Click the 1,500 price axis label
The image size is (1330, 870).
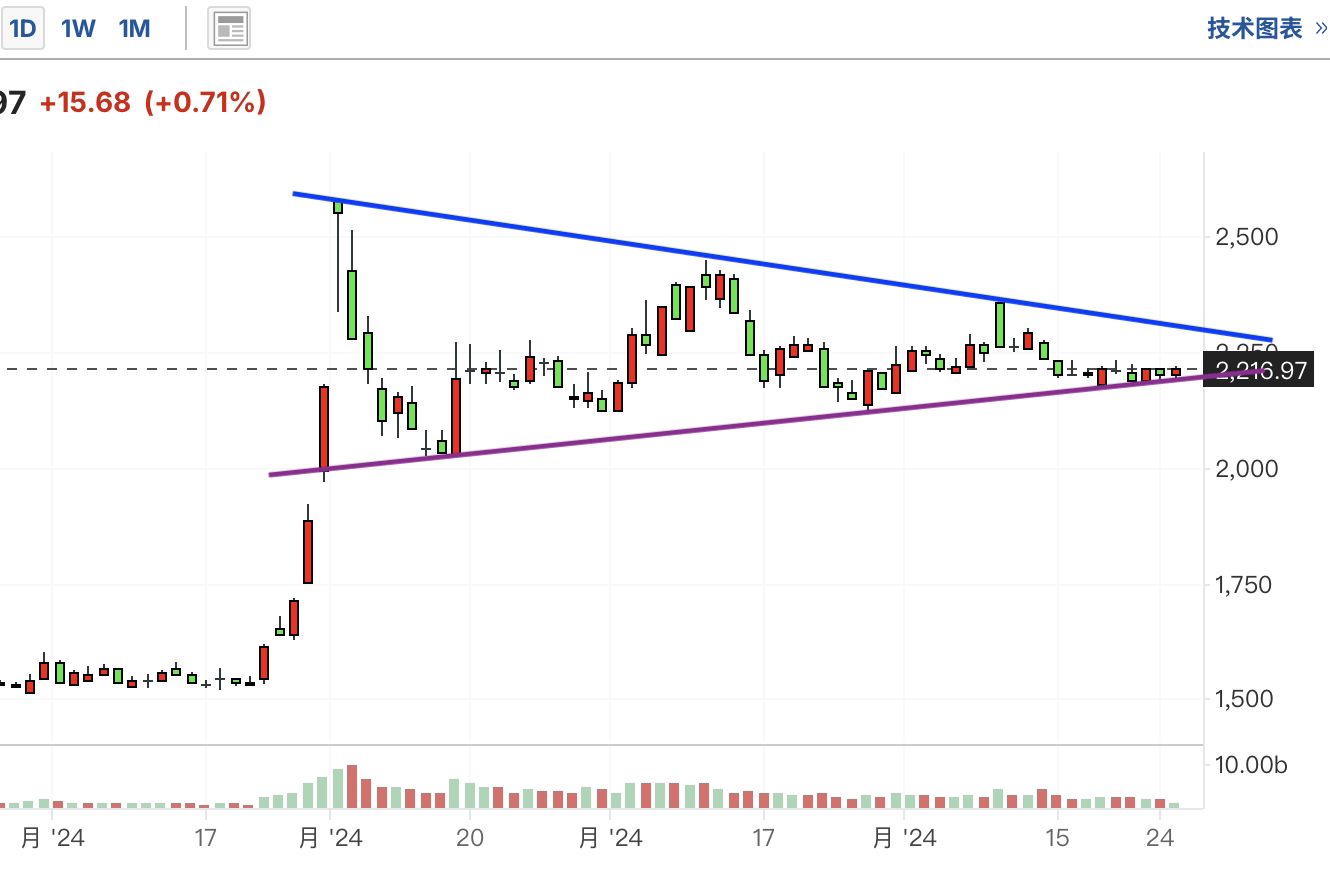[x=1246, y=699]
